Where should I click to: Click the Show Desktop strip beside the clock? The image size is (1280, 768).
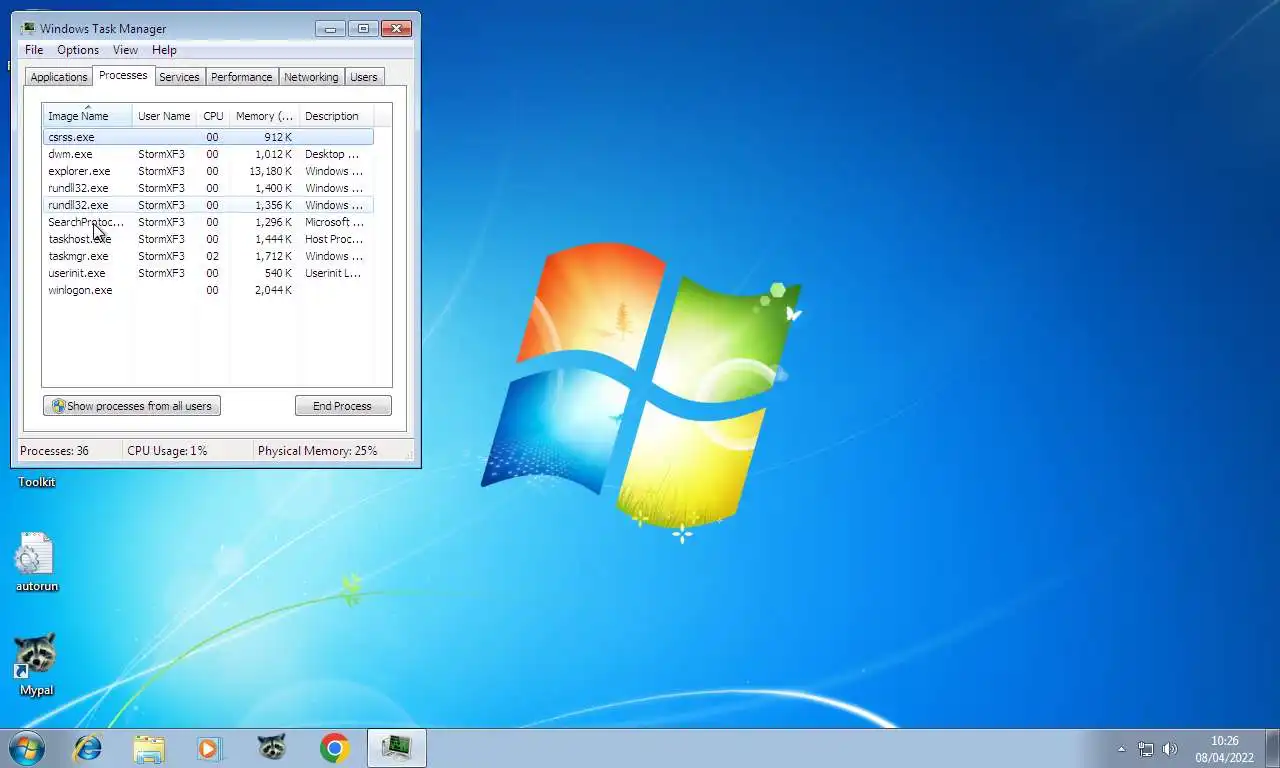pos(1272,749)
